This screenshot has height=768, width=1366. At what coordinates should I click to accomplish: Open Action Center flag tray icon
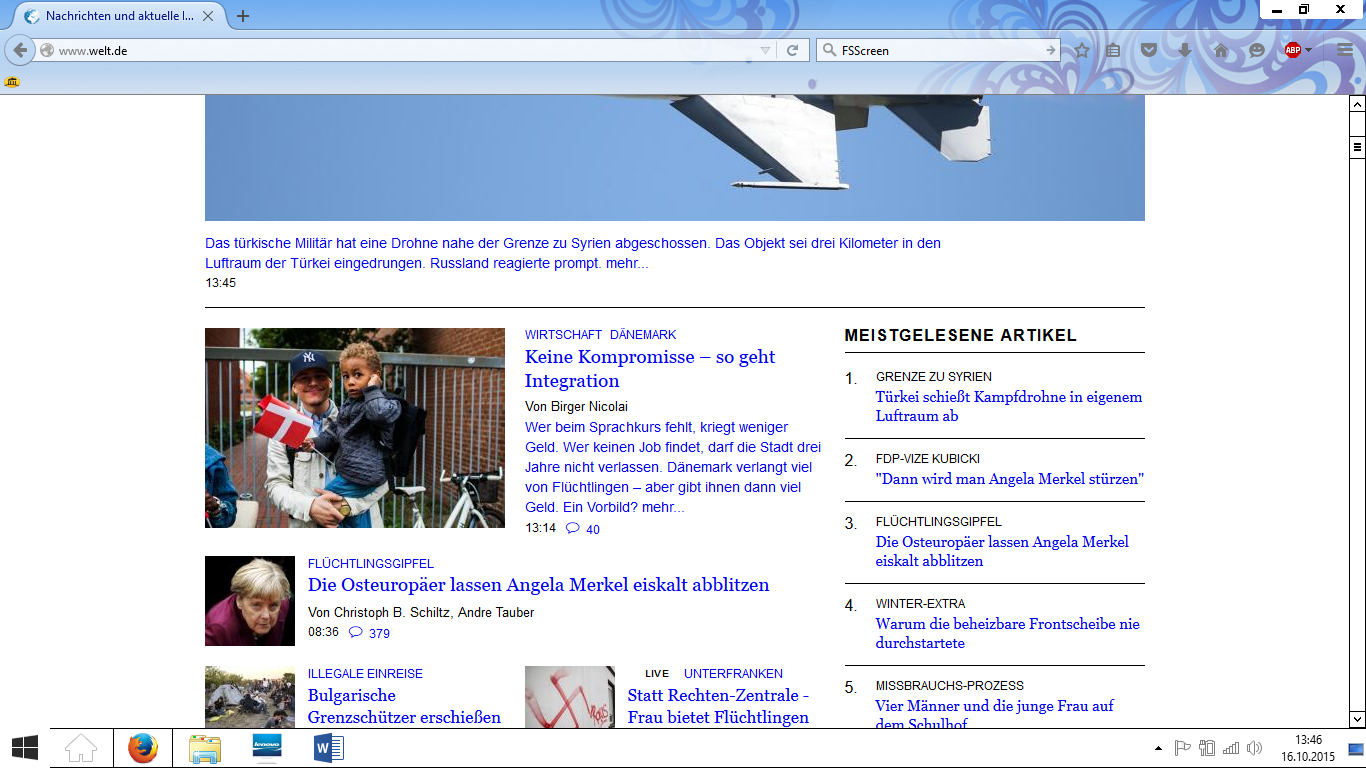coord(1182,748)
